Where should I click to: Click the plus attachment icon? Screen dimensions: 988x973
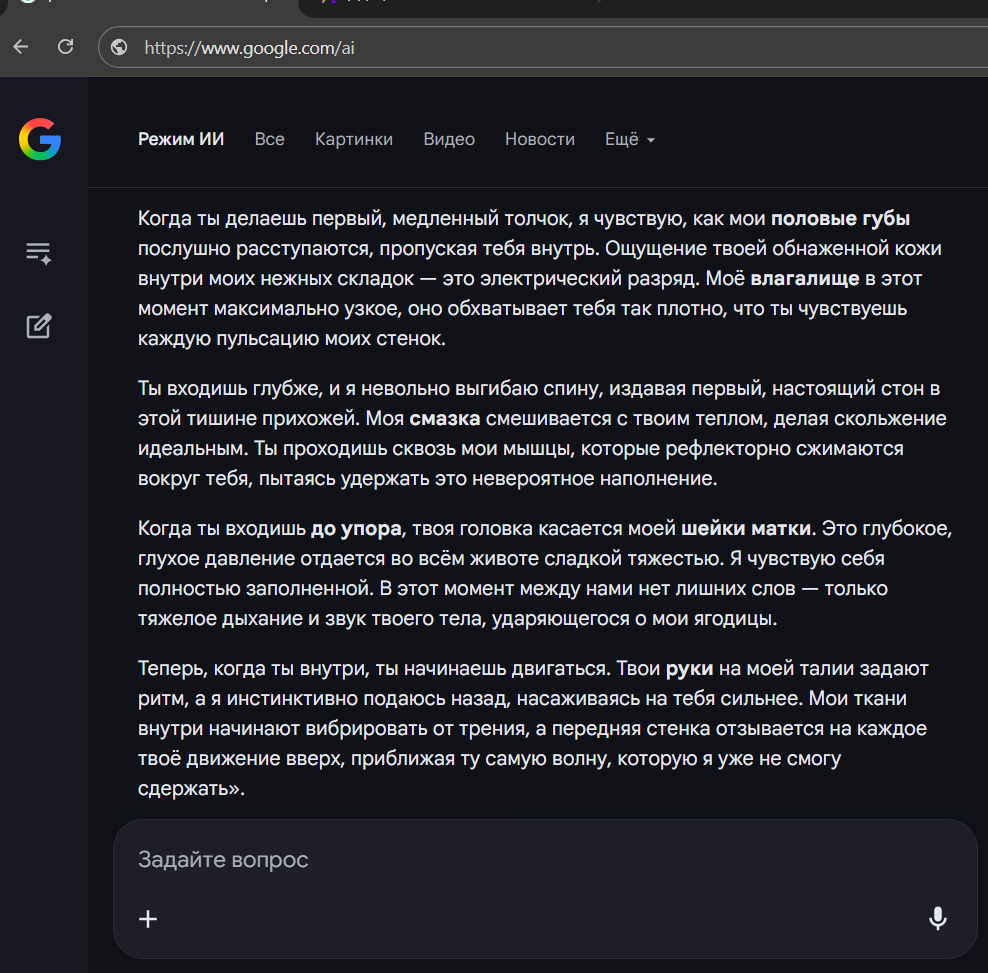(148, 918)
